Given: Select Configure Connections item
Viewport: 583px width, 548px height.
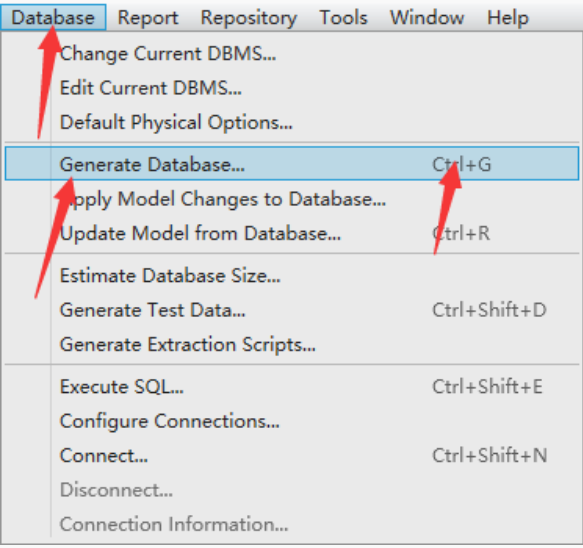Looking at the screenshot, I should tap(292, 421).
